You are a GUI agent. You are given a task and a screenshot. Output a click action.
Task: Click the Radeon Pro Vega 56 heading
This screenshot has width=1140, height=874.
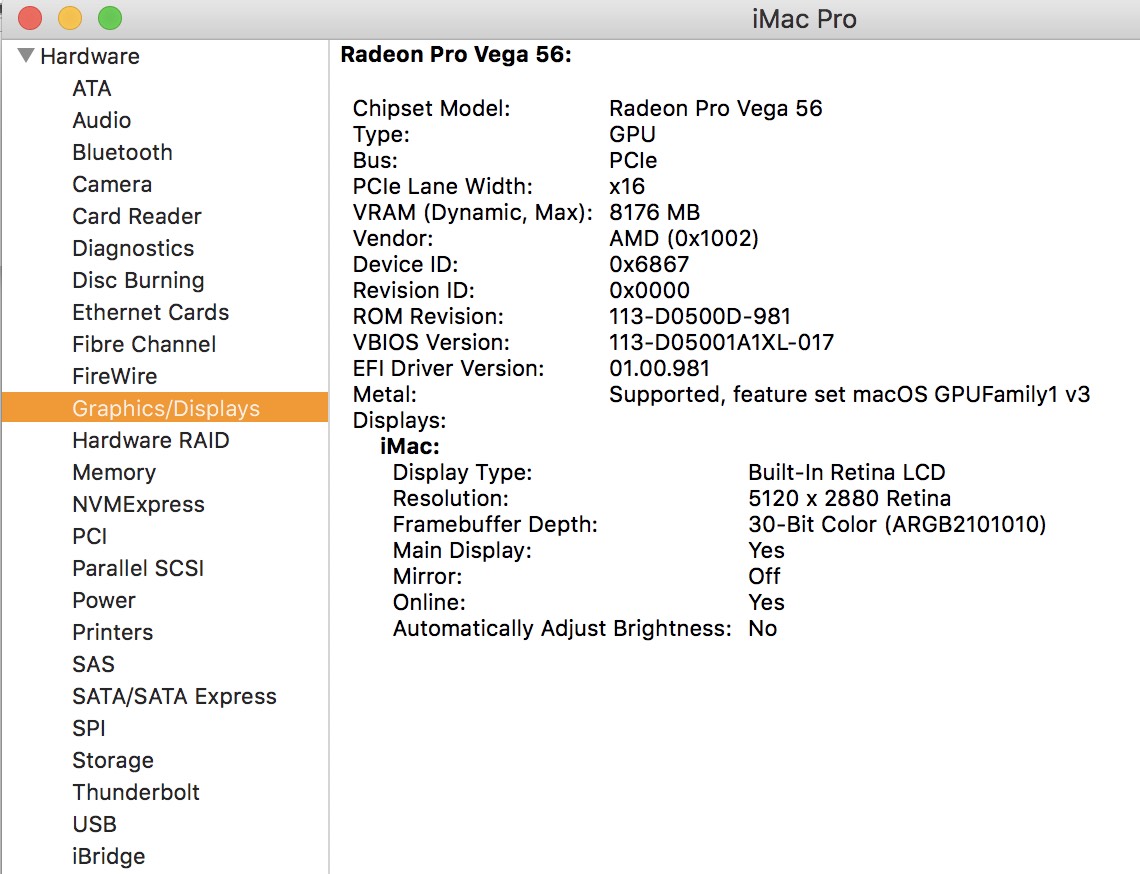[456, 55]
